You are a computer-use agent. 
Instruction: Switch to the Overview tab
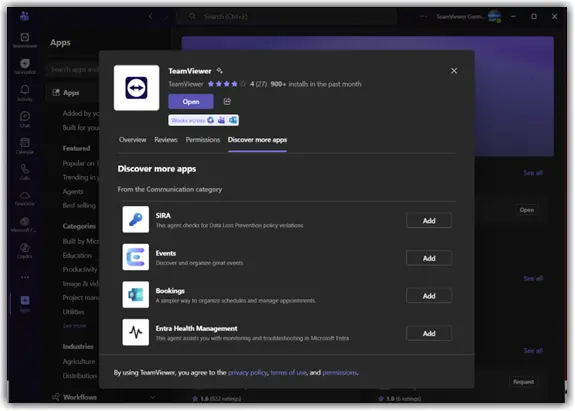132,140
